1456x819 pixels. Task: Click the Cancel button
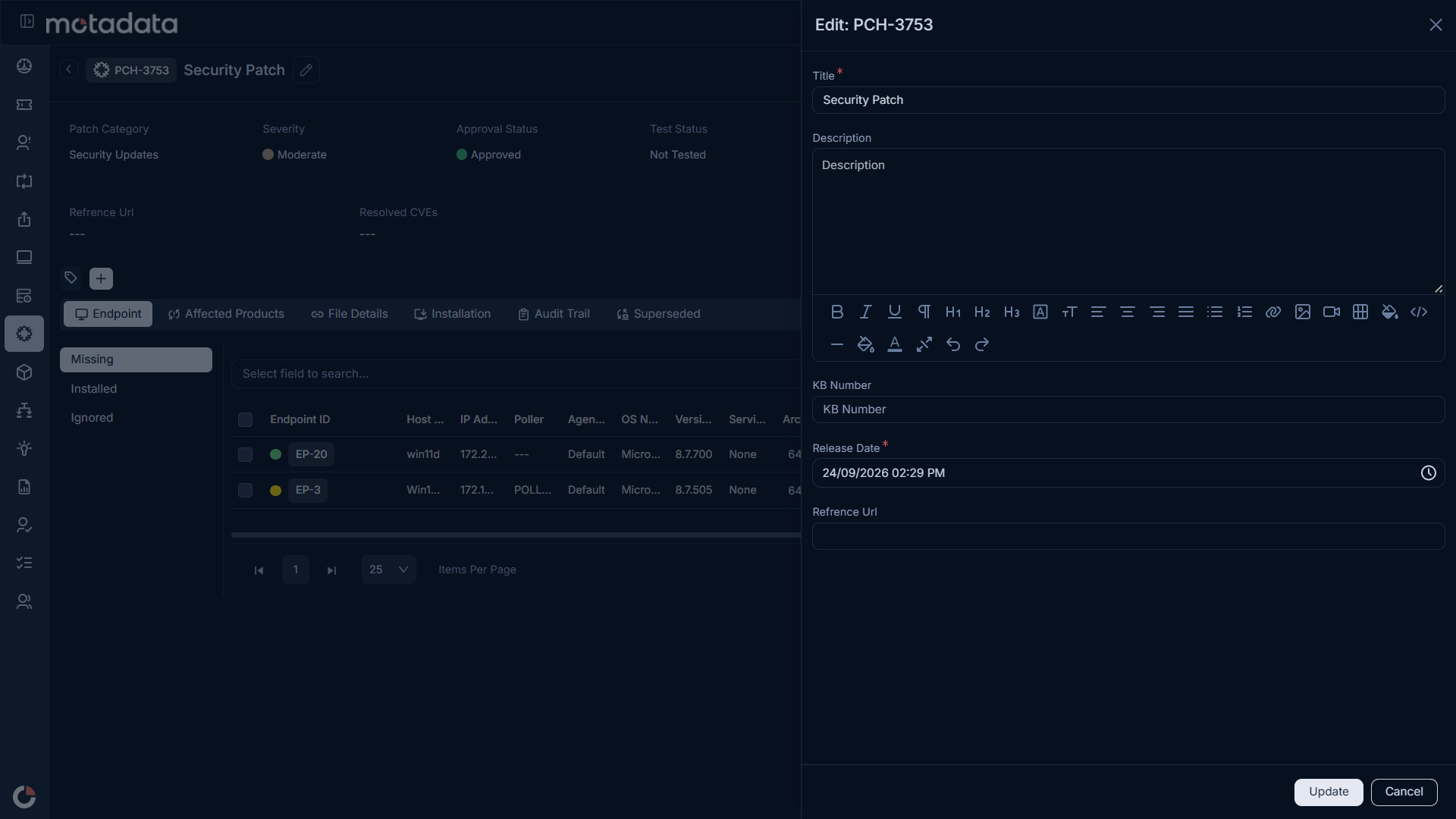point(1404,792)
